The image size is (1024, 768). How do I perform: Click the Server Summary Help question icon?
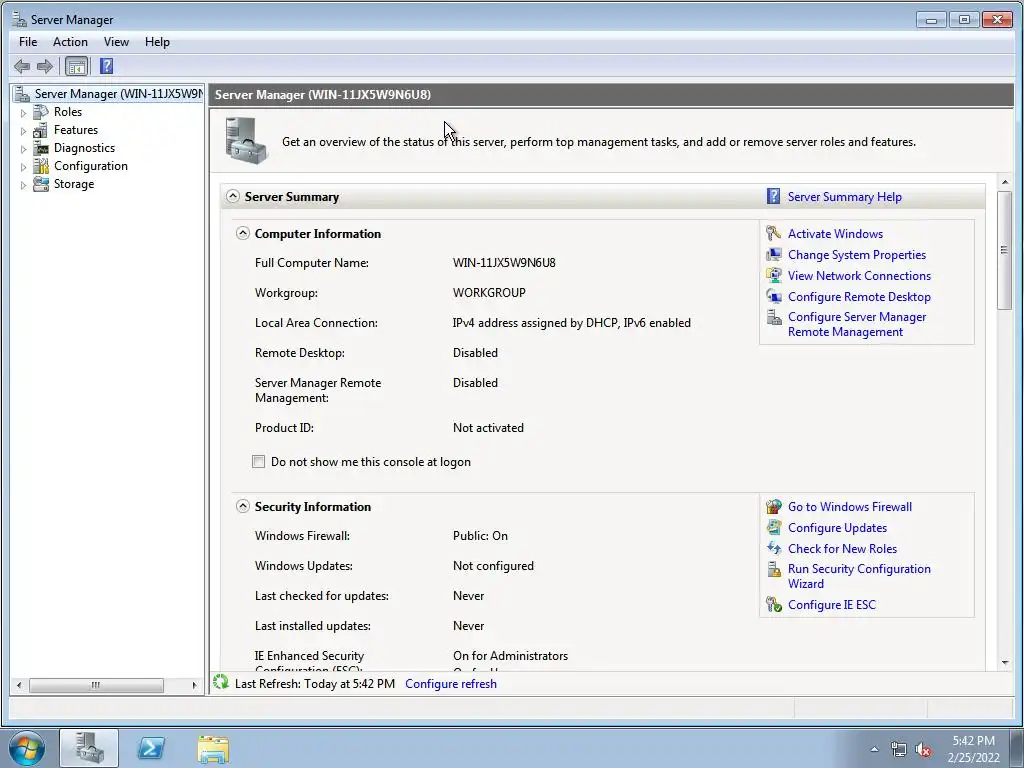point(773,196)
